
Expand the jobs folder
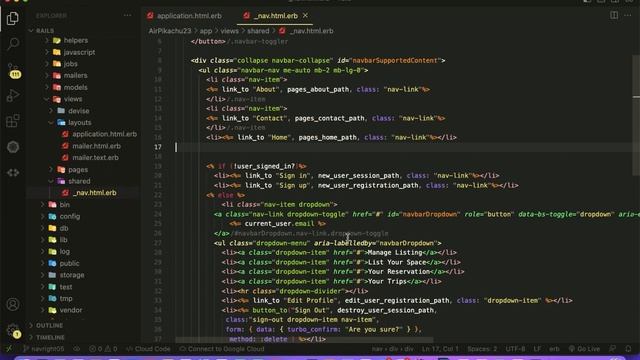tap(70, 64)
